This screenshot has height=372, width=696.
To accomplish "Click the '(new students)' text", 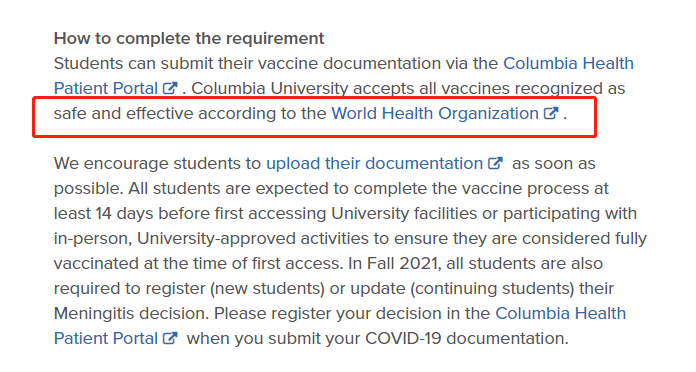I will pyautogui.click(x=268, y=289).
